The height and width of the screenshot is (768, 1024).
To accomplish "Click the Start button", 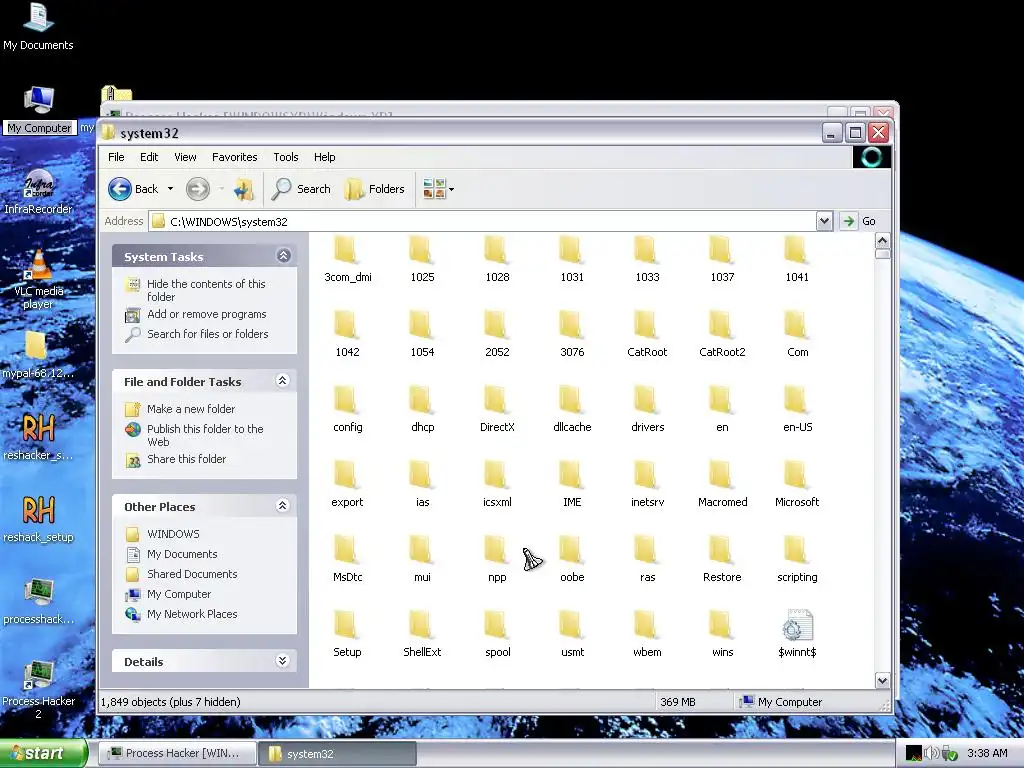I will pyautogui.click(x=44, y=753).
